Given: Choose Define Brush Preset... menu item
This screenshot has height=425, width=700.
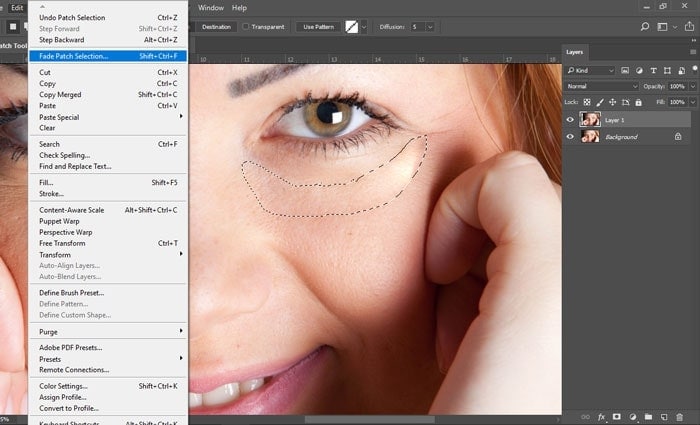Looking at the screenshot, I should click(x=107, y=293).
